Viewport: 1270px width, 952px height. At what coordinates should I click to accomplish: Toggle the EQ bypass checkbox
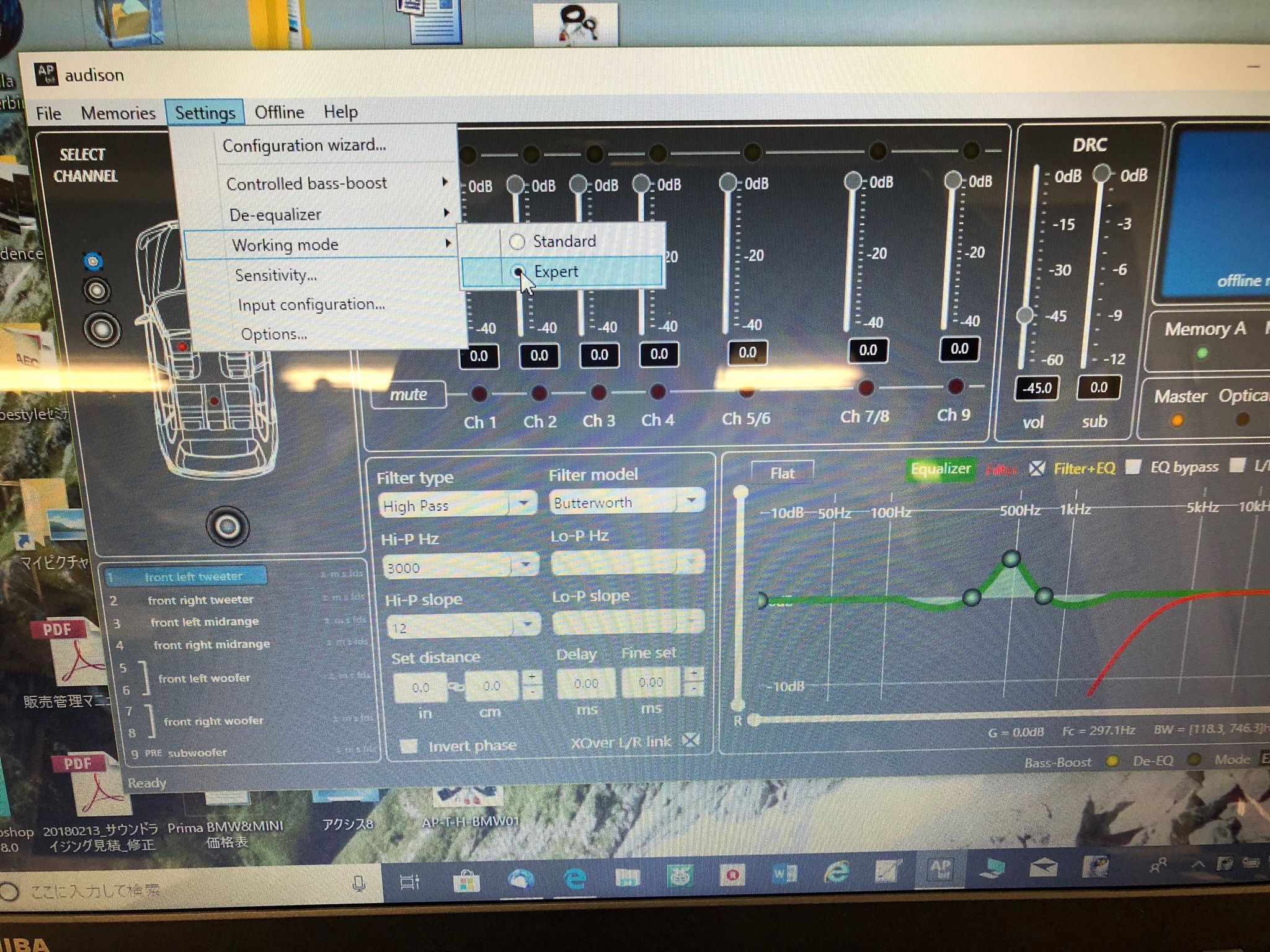pos(1132,467)
